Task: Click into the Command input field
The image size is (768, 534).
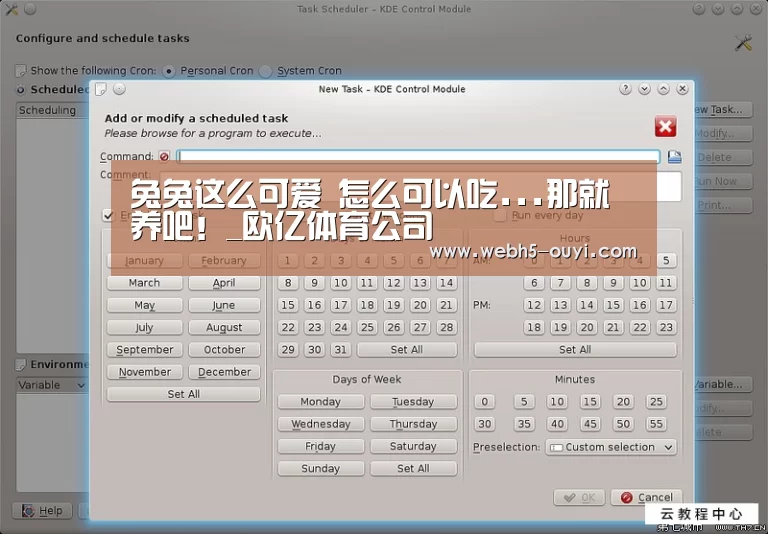Action: click(x=418, y=157)
